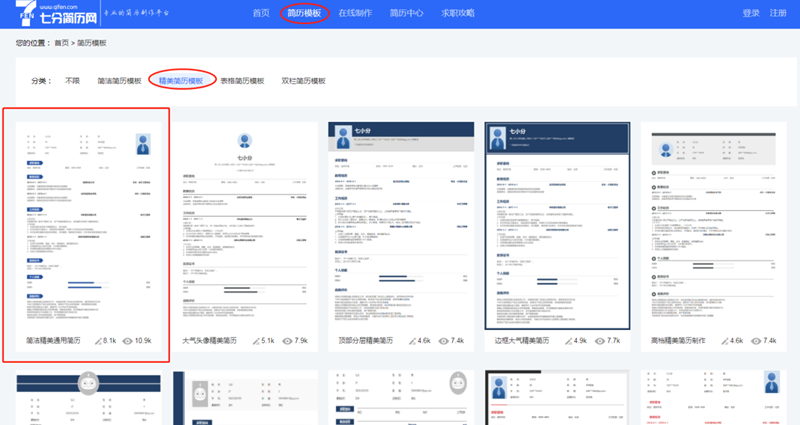Viewport: 800px width, 425px height.
Task: Click the 注册 link
Action: [778, 13]
